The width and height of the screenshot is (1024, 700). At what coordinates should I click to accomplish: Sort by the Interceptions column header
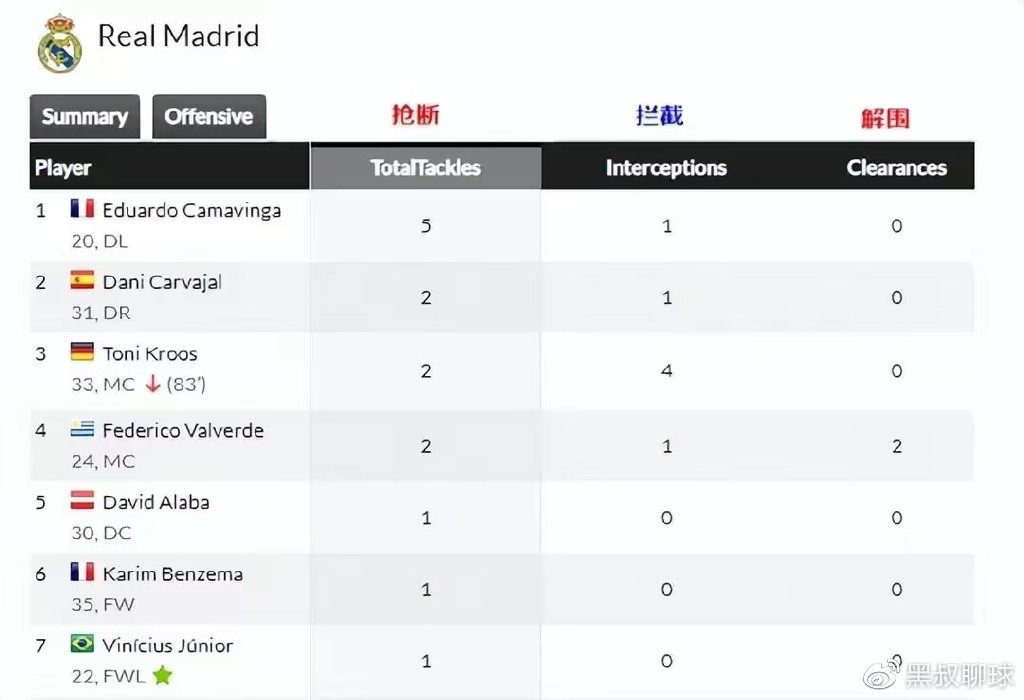(x=666, y=168)
